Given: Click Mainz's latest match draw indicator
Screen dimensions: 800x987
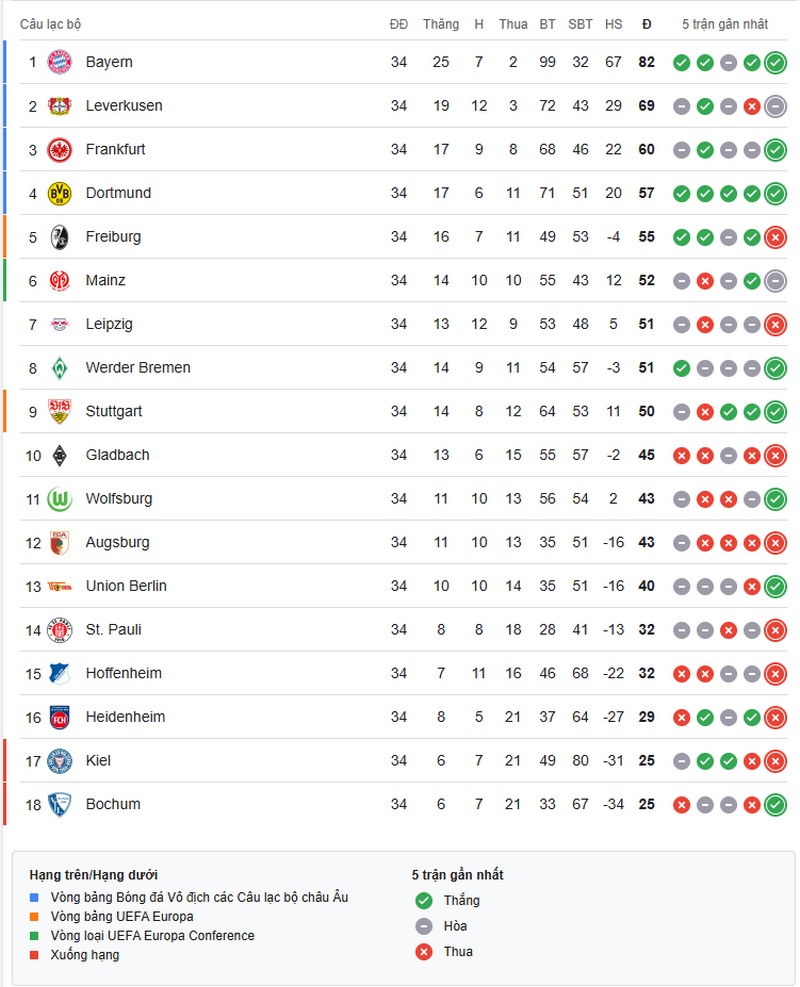Looking at the screenshot, I should [x=775, y=281].
